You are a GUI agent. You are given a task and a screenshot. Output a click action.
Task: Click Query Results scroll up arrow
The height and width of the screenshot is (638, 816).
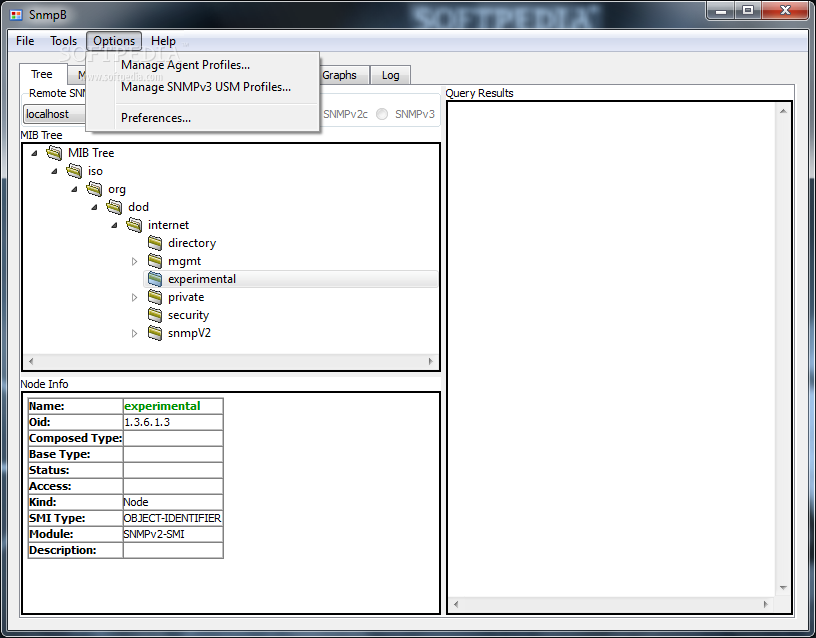tap(783, 111)
